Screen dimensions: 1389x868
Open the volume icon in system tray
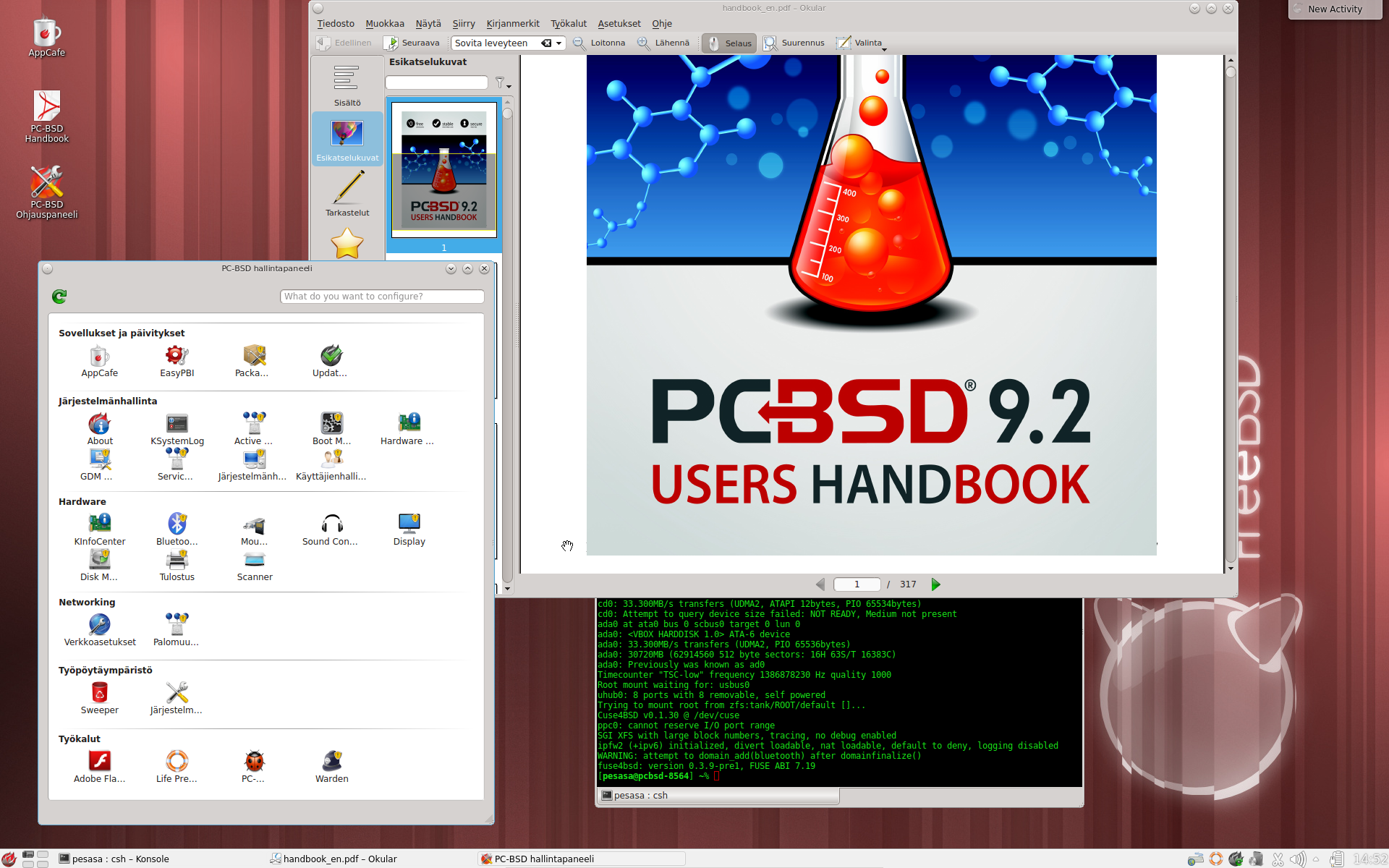(1297, 859)
